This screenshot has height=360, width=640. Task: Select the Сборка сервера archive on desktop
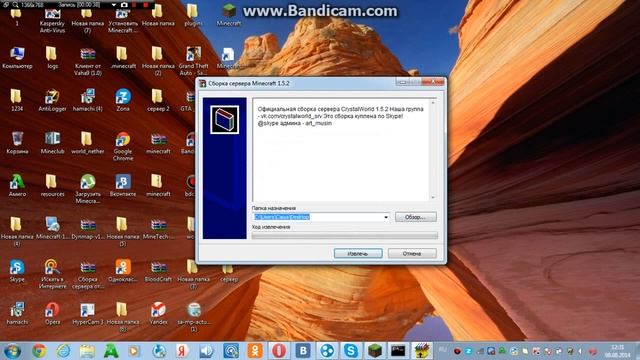coord(87,274)
